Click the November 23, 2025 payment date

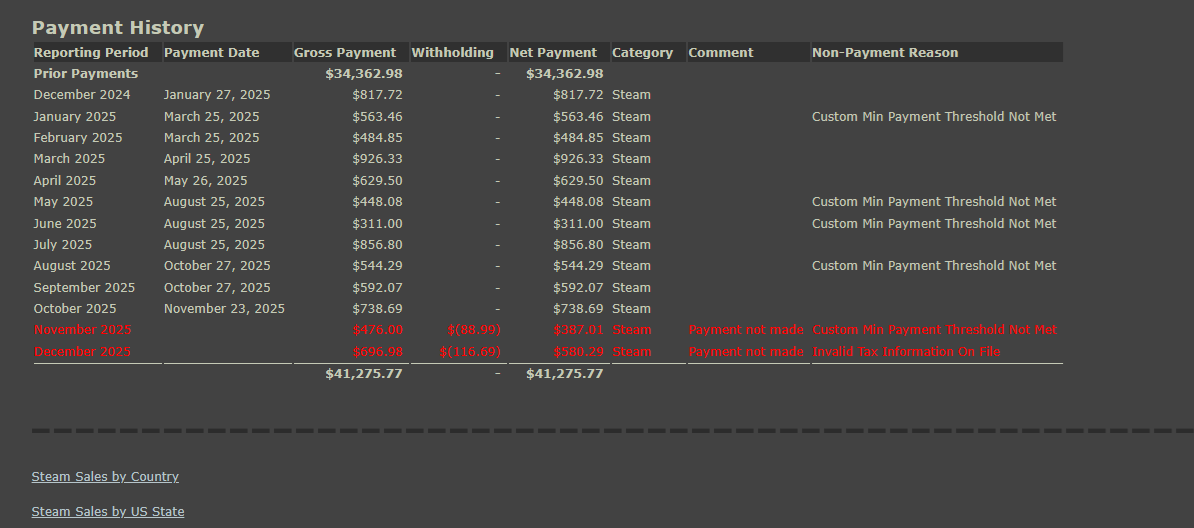click(x=224, y=309)
